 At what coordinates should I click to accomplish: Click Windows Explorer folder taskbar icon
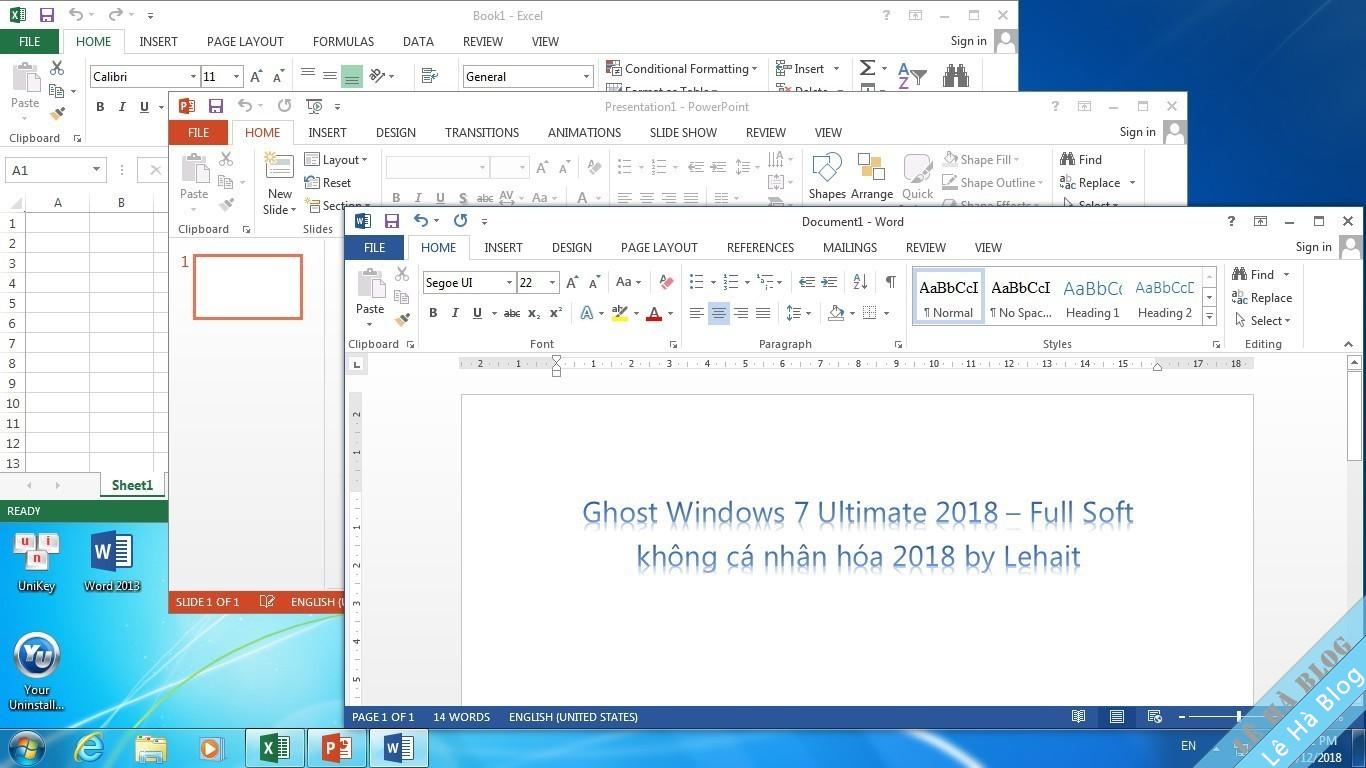[x=151, y=748]
